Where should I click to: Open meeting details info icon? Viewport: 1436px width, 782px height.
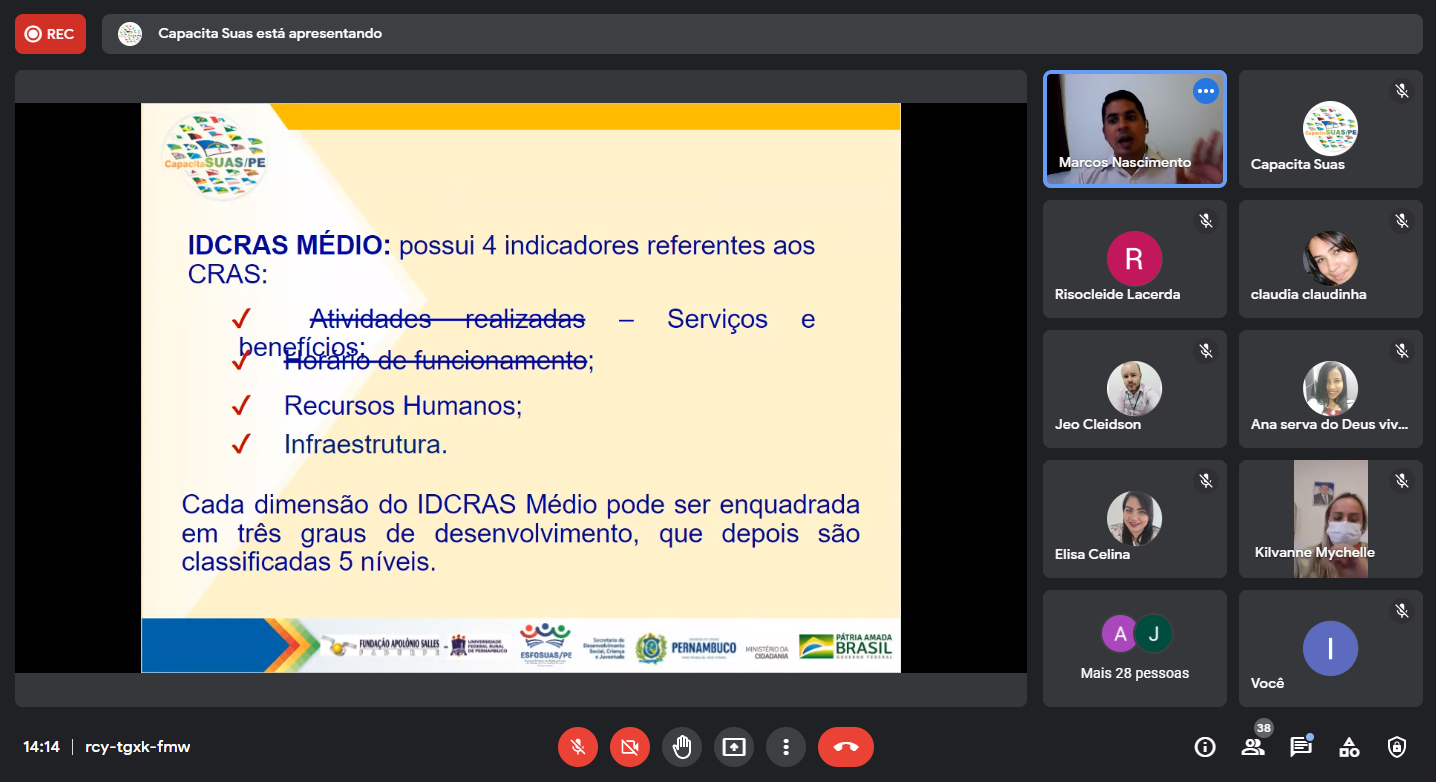click(x=1205, y=747)
